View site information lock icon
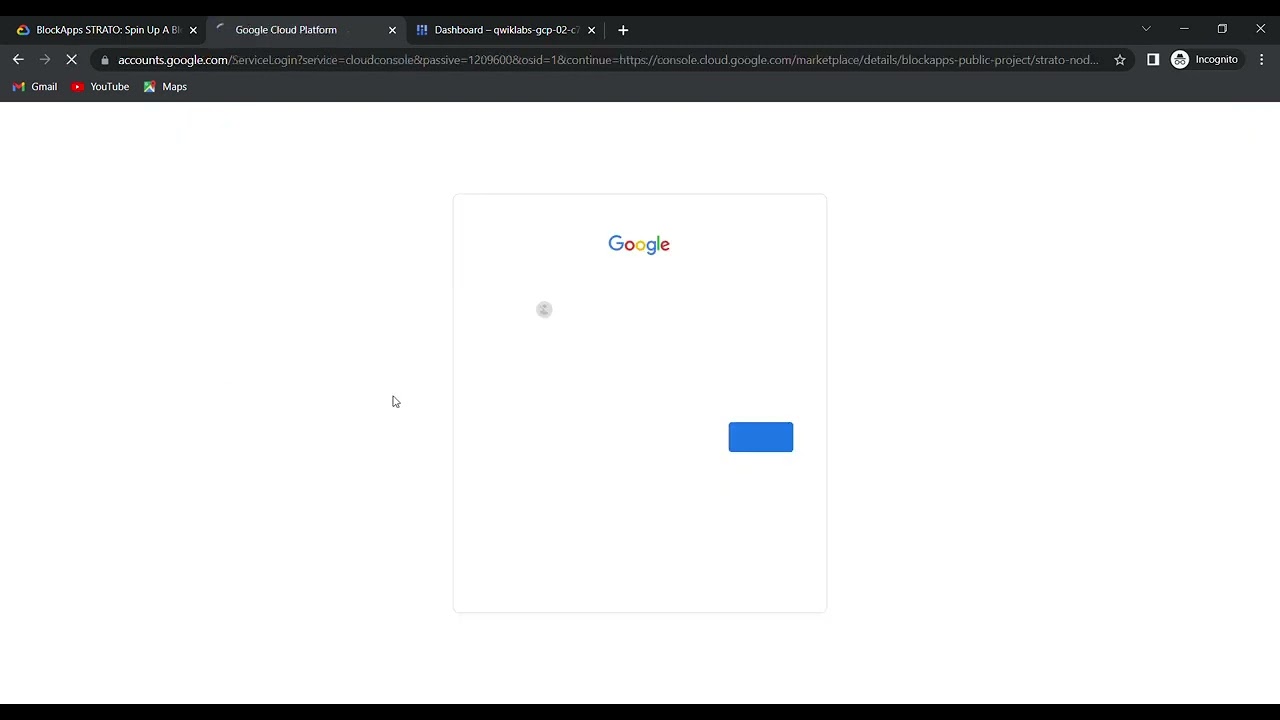The width and height of the screenshot is (1280, 720). 105,60
